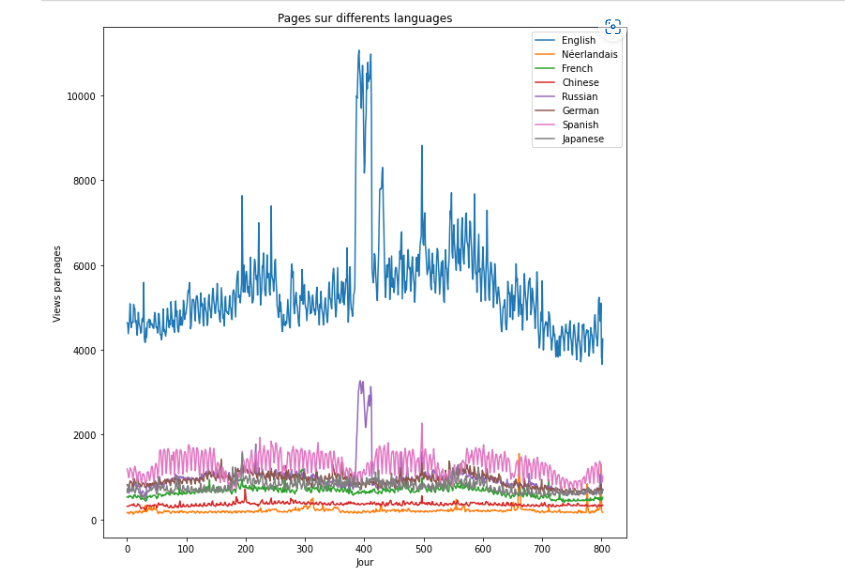This screenshot has width=845, height=568.
Task: Click the 400 tick label on x-axis
Action: click(x=364, y=549)
